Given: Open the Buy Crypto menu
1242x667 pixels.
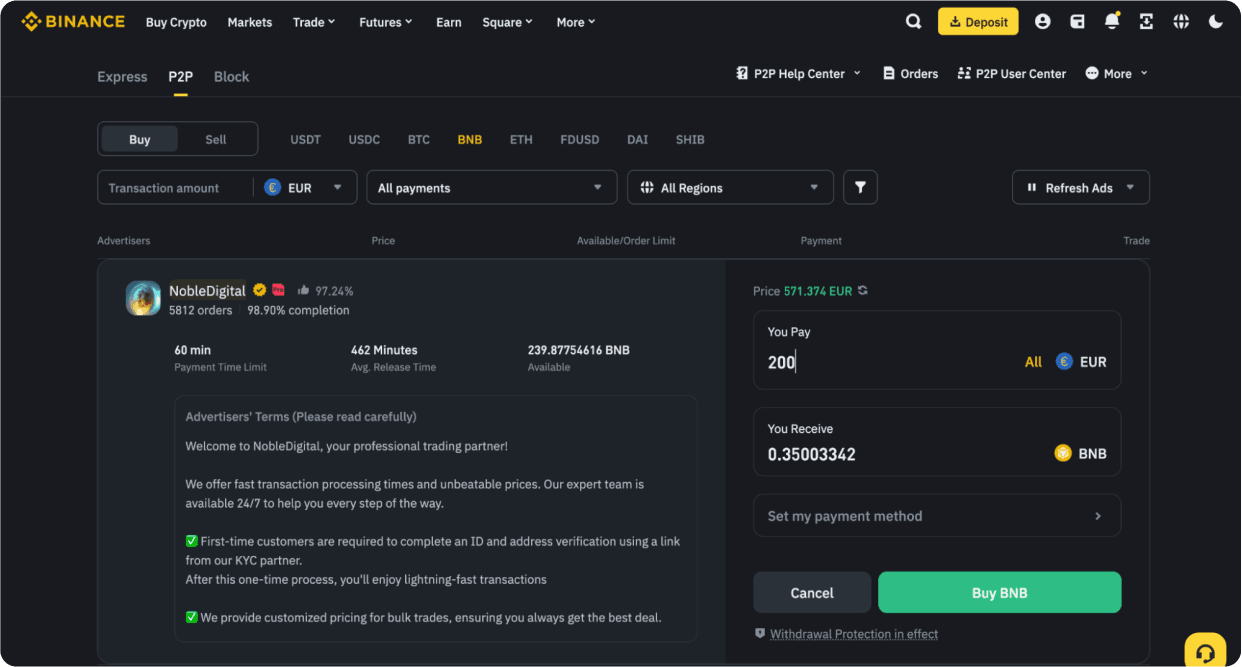Looking at the screenshot, I should click(176, 22).
